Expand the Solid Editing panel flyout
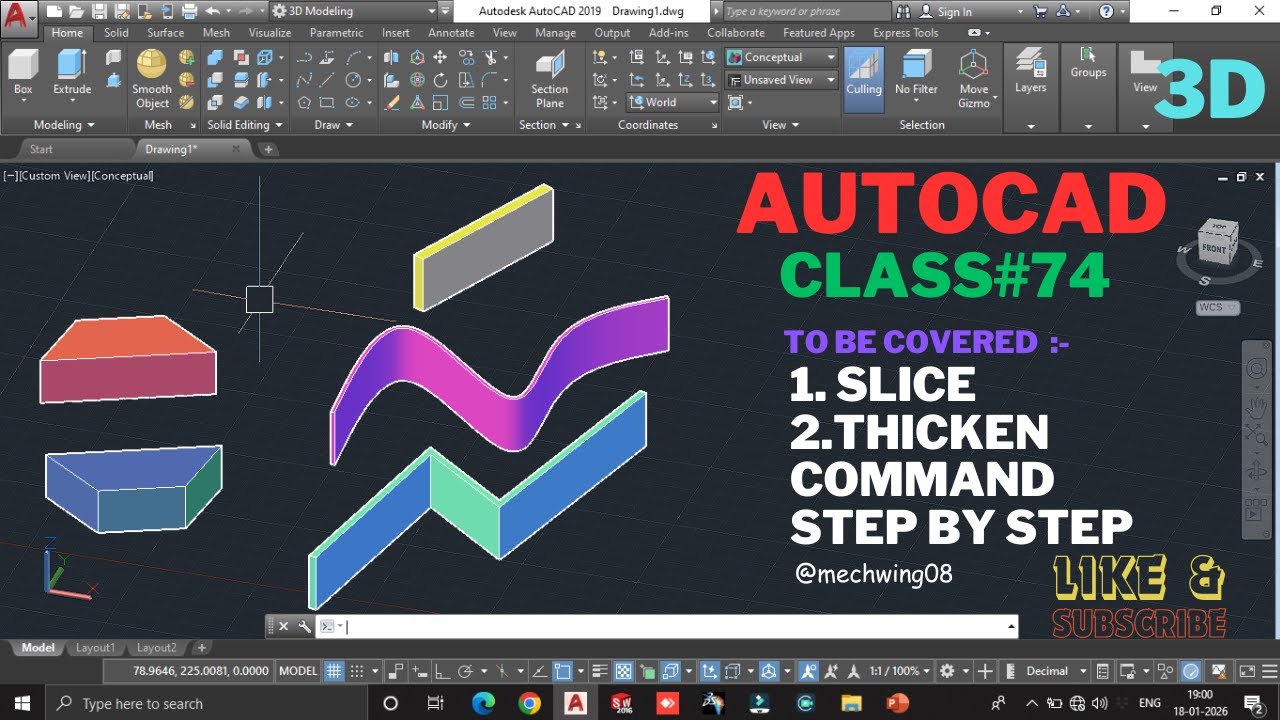This screenshot has height=720, width=1280. point(245,125)
